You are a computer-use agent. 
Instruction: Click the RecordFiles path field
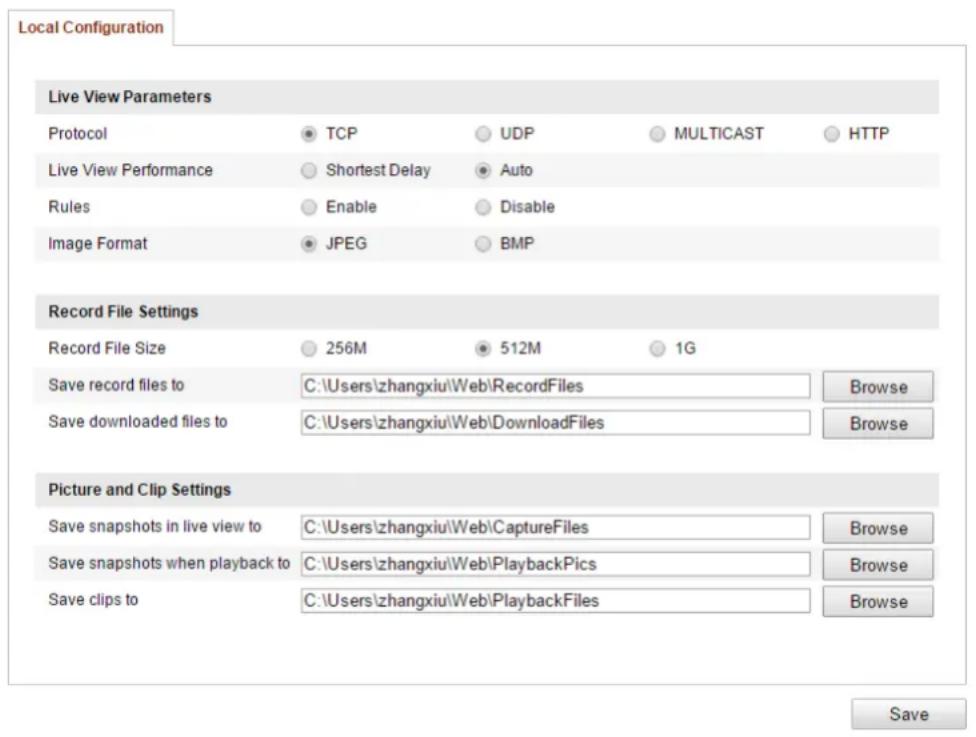(555, 386)
